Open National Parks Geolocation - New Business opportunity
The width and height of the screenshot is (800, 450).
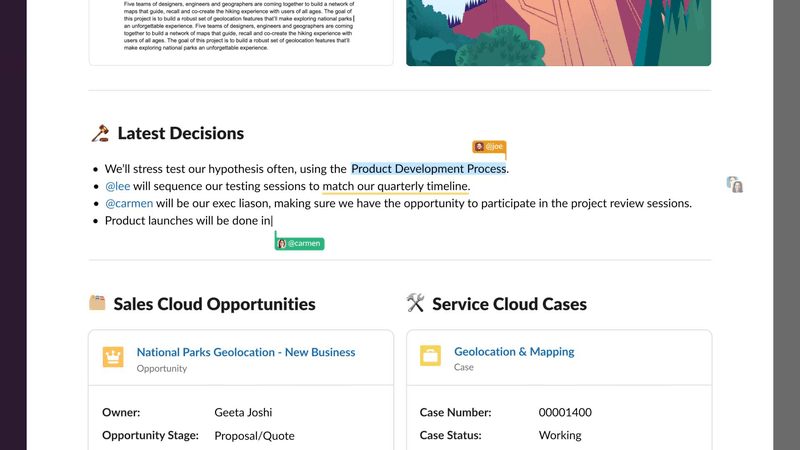tap(246, 352)
